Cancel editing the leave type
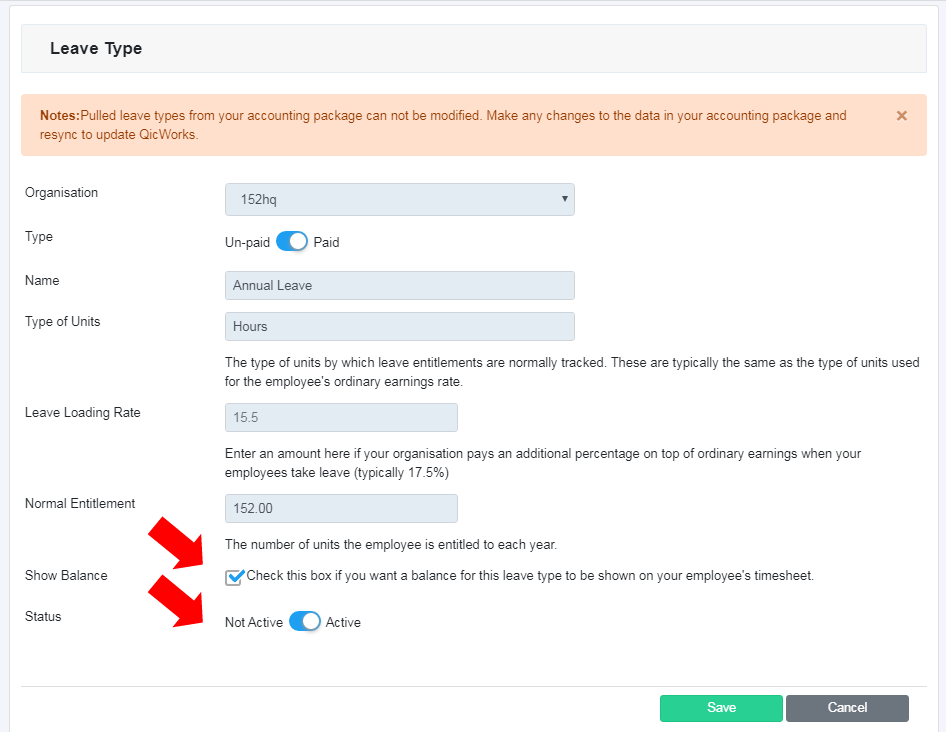This screenshot has width=946, height=732. [847, 708]
